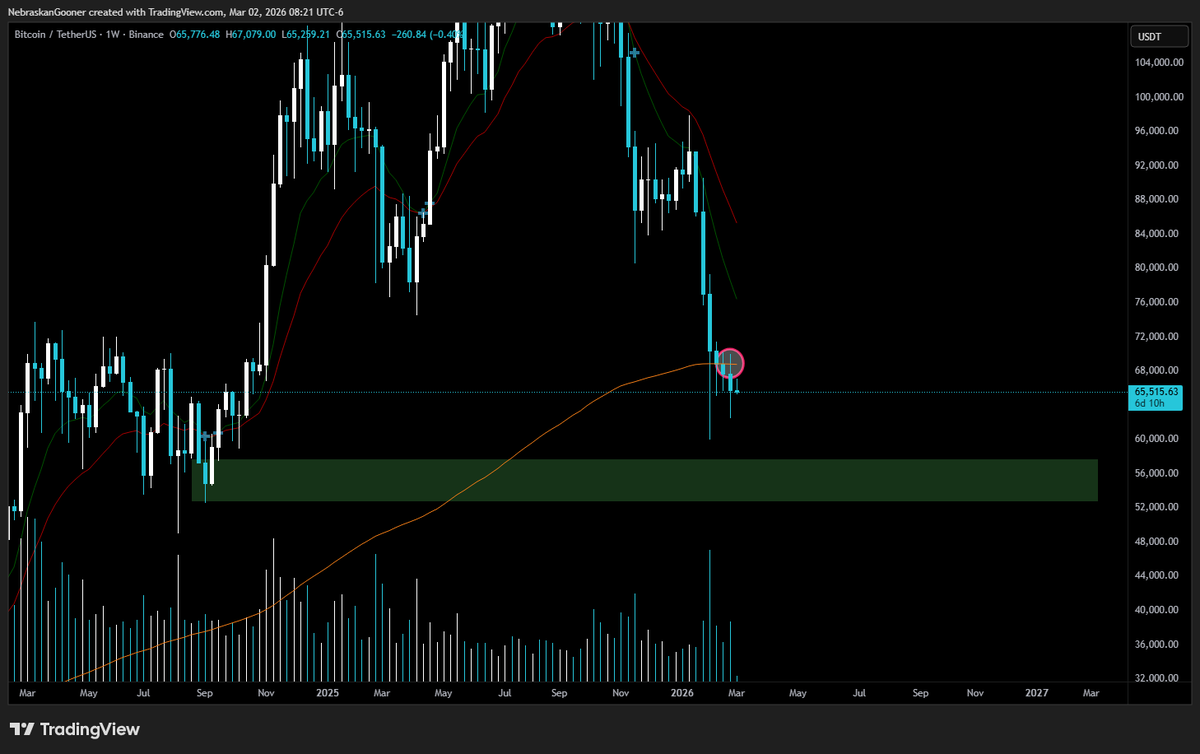Viewport: 1200px width, 754px height.
Task: Click the 104,000.00 price axis label
Action: [x=1158, y=63]
